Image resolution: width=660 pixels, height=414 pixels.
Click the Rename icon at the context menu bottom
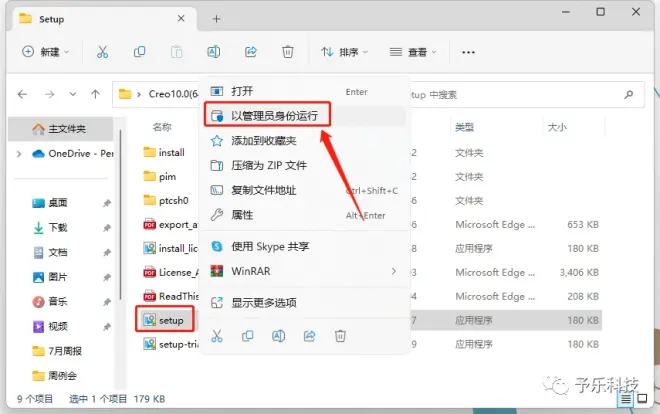coord(278,336)
